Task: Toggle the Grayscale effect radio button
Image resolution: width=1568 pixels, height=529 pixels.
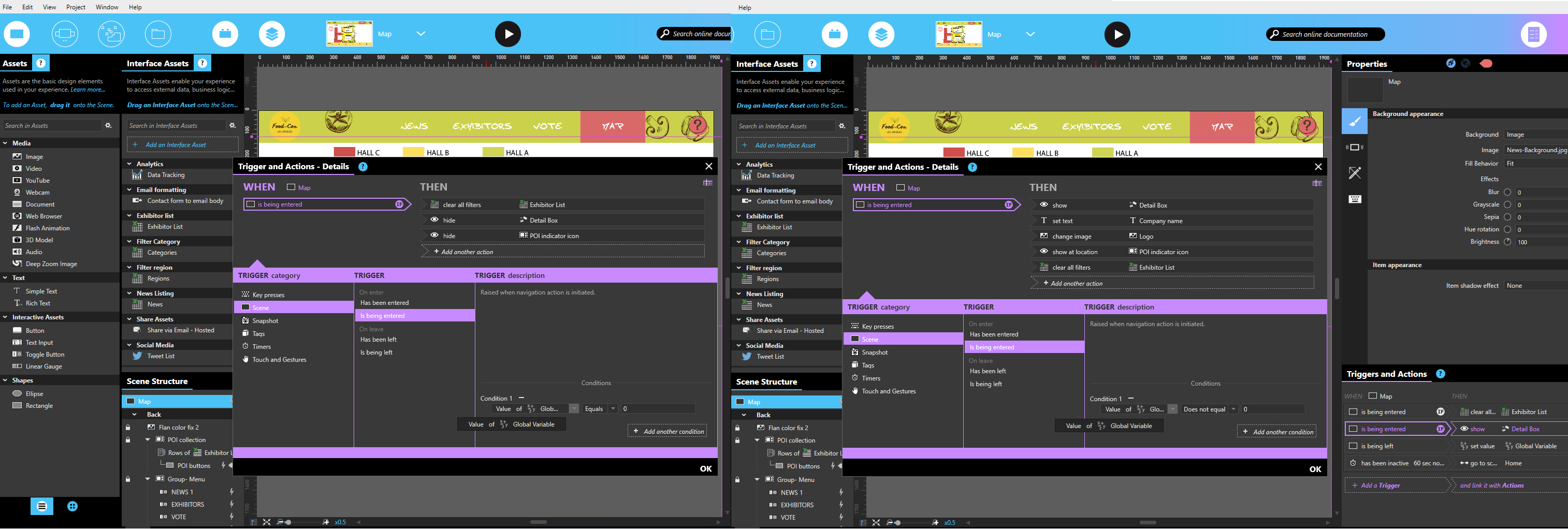Action: coord(1507,204)
